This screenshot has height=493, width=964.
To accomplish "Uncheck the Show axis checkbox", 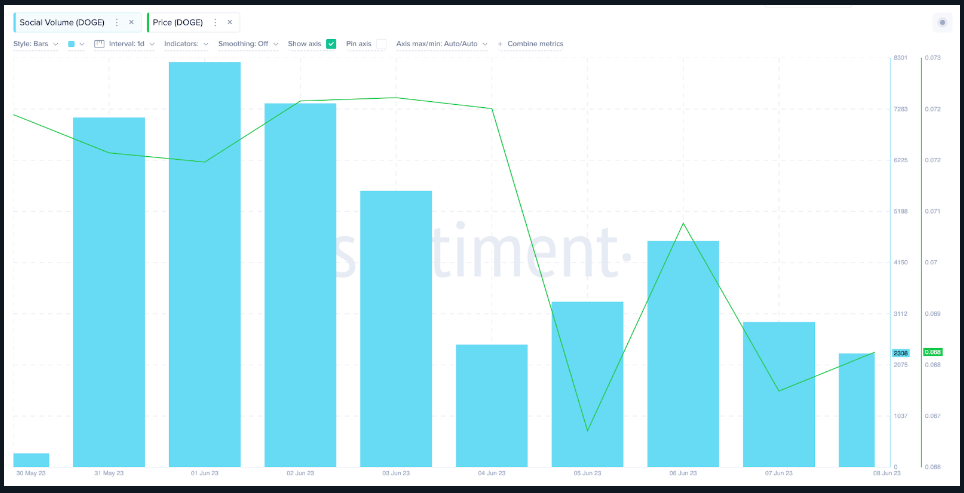I will 331,44.
